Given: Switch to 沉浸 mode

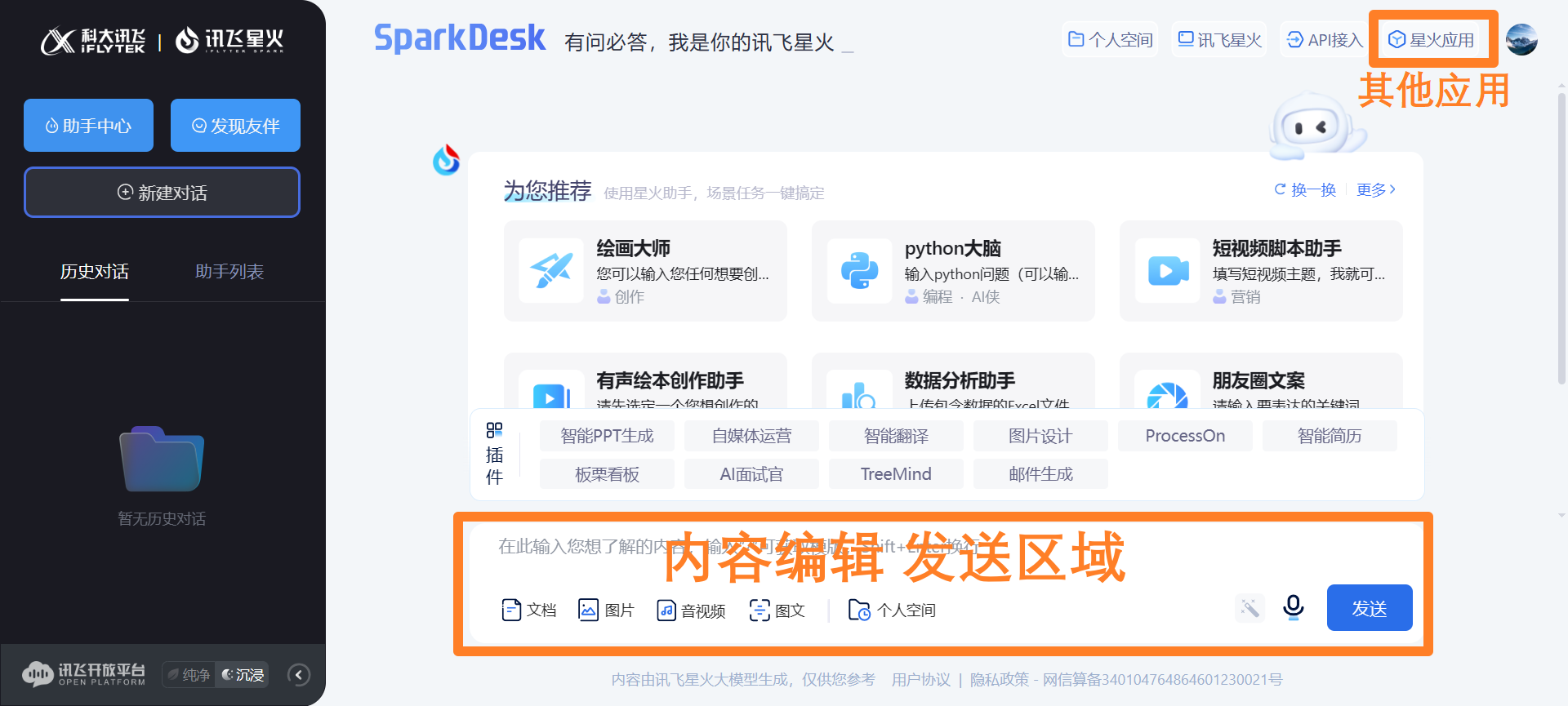Looking at the screenshot, I should coord(243,675).
